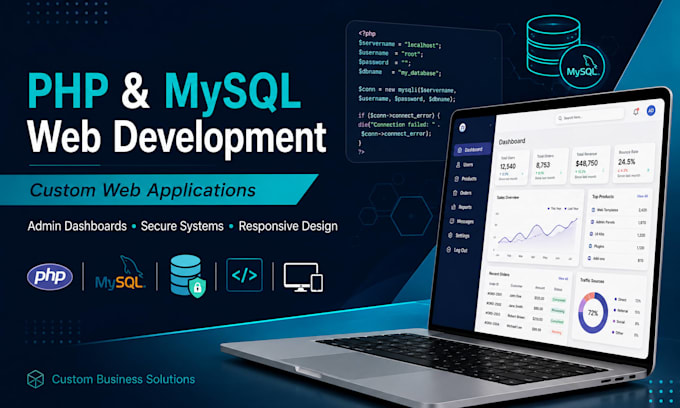Click the circular logo atop dashboard sidebar
Viewport: 680px width, 408px height.
click(462, 127)
